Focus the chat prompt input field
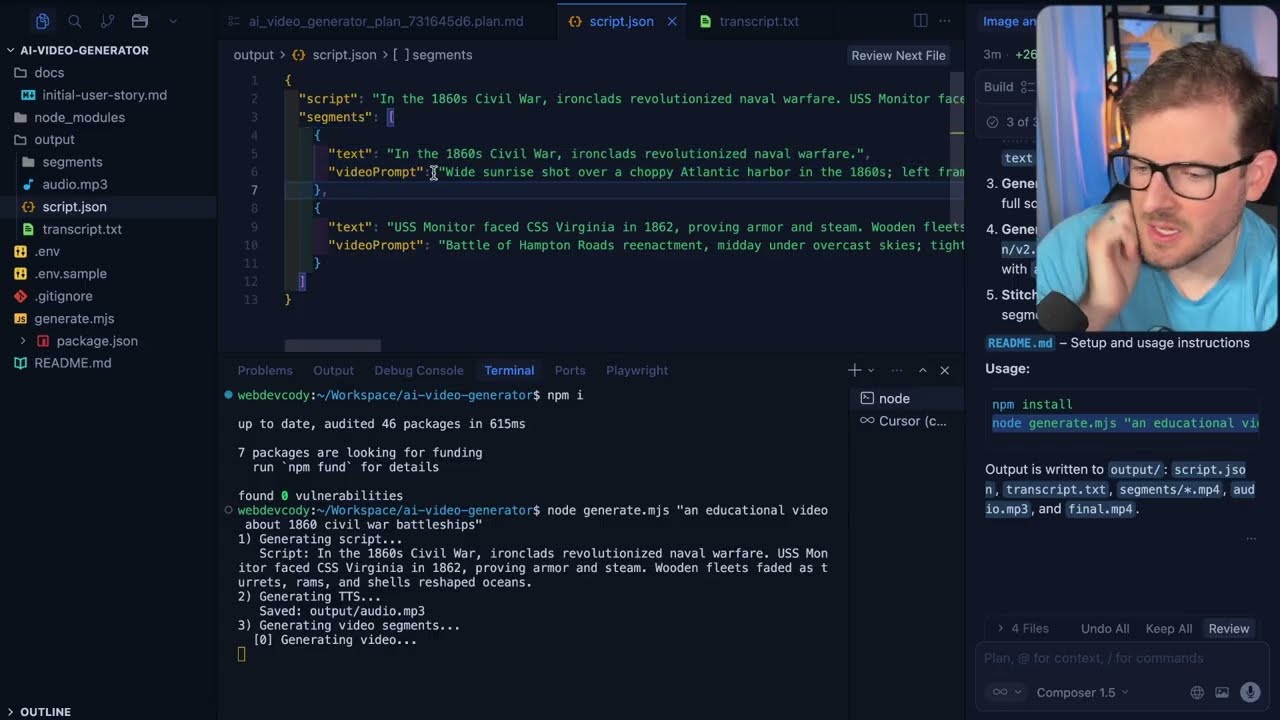1280x720 pixels. click(x=1120, y=658)
